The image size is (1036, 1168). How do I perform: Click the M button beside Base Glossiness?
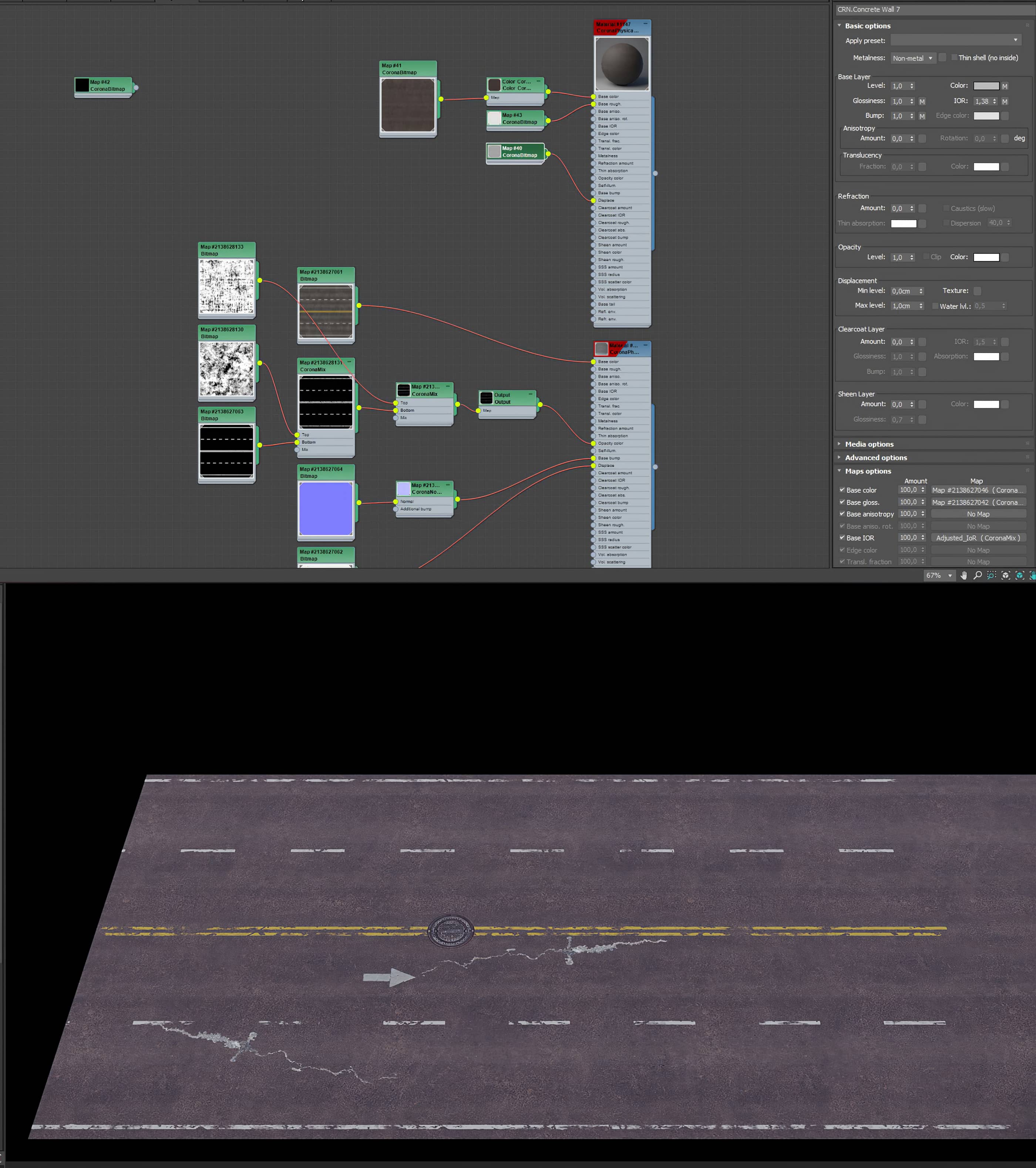coord(922,101)
